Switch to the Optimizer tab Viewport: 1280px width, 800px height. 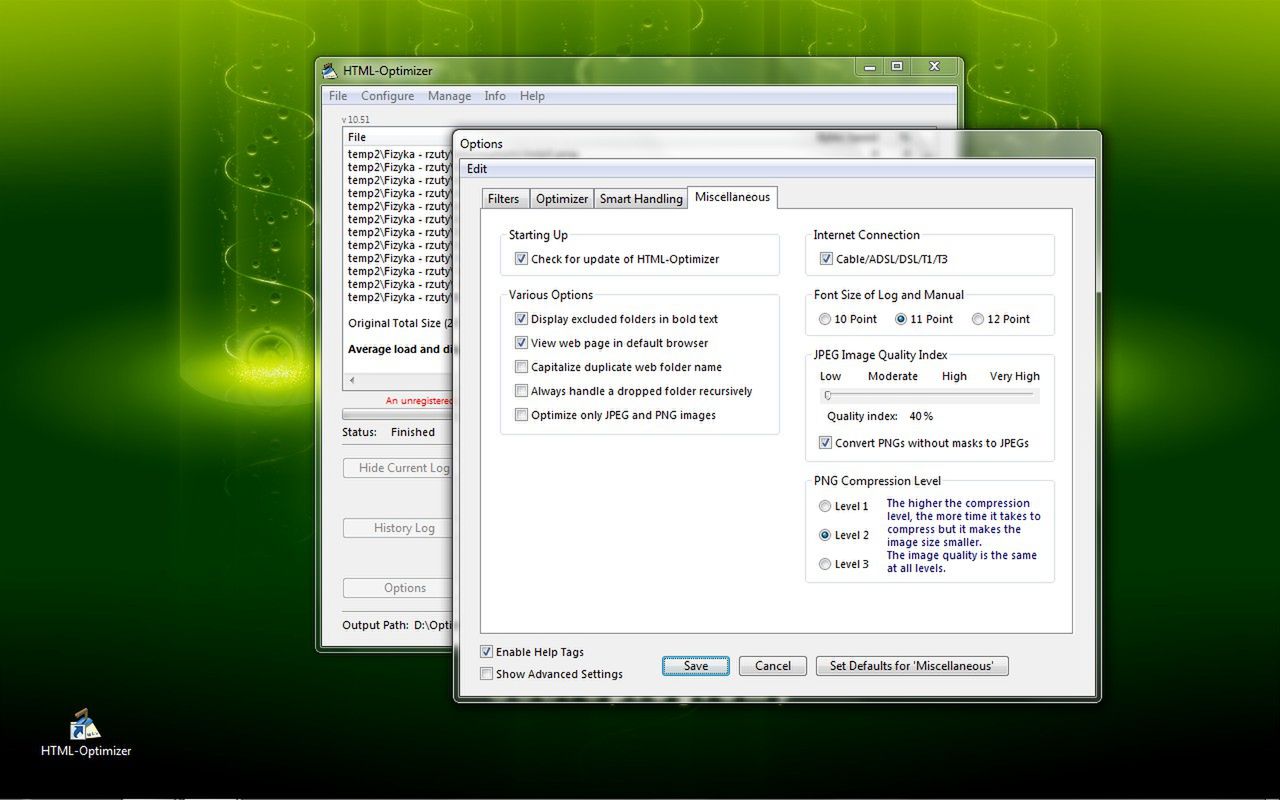click(562, 199)
